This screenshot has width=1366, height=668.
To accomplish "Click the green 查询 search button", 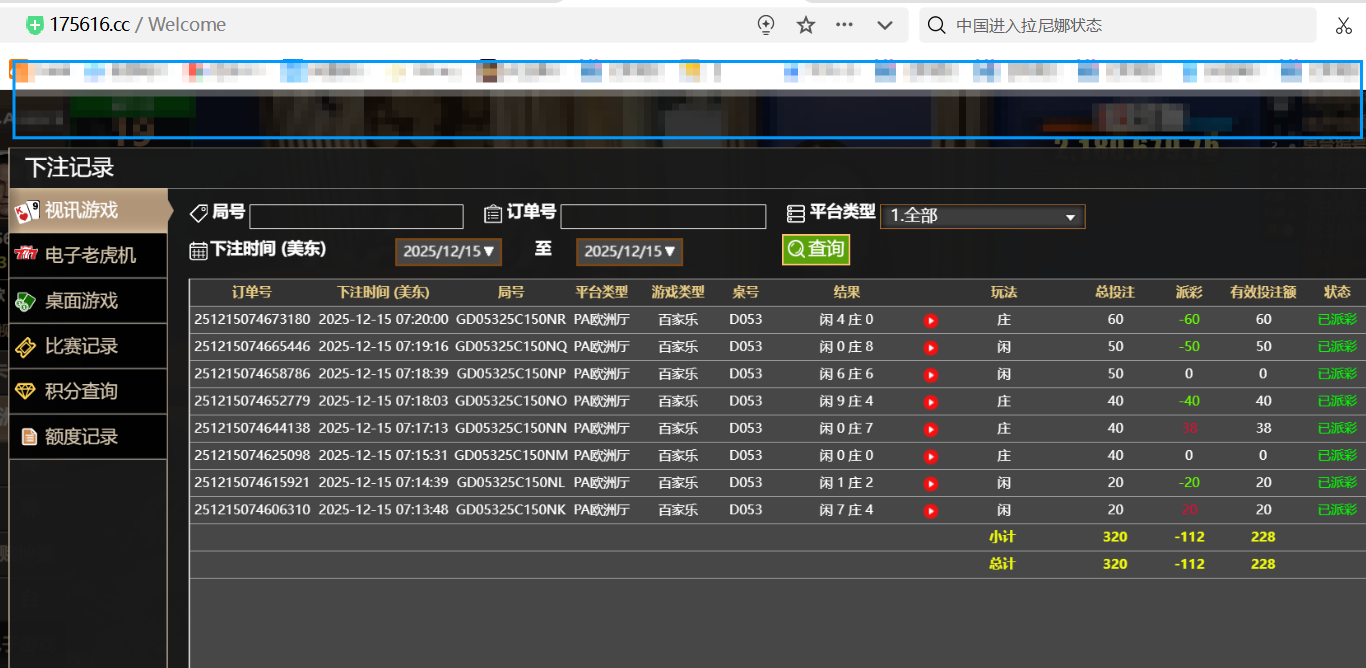I will pos(816,249).
